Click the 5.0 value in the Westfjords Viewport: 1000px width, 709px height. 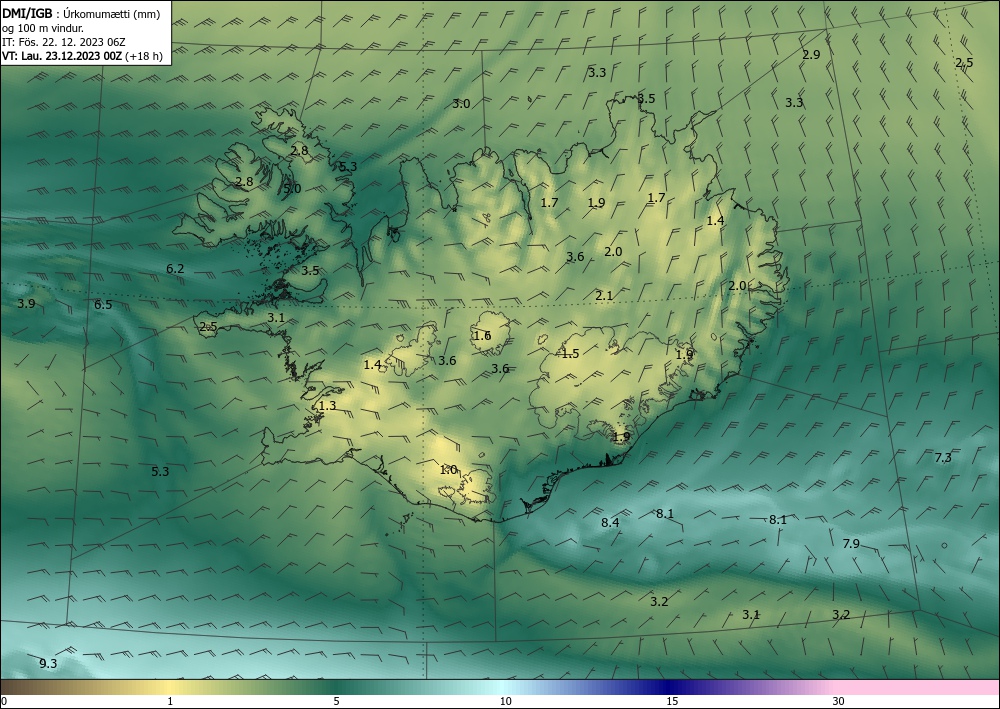coord(292,189)
